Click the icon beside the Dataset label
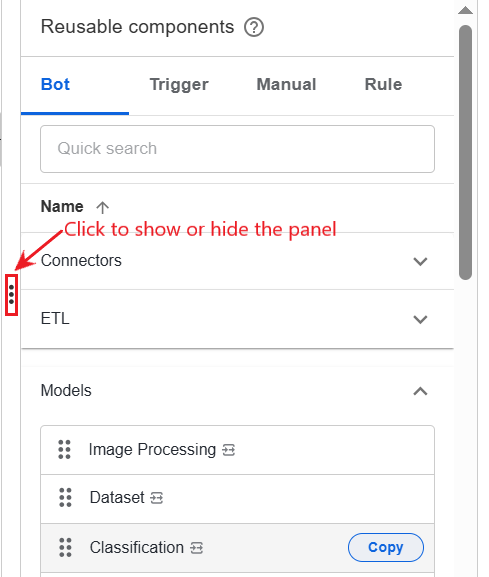 point(156,498)
